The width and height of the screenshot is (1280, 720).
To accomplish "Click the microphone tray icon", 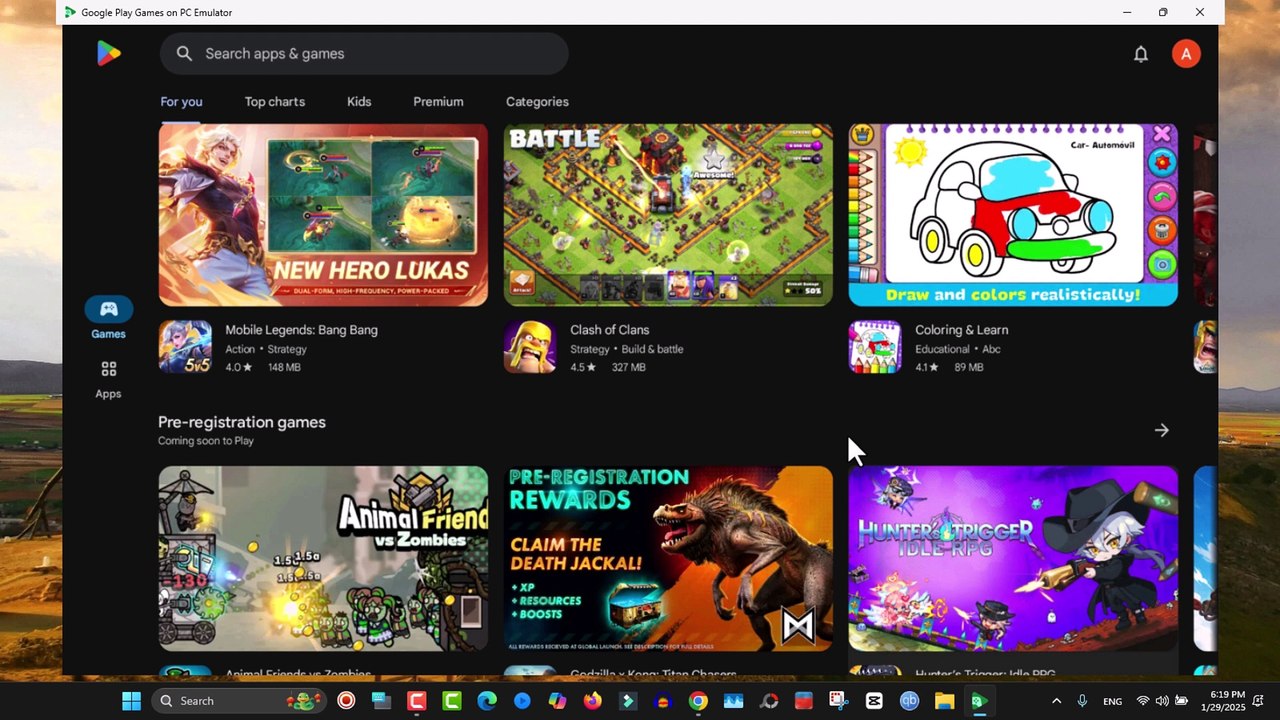I will (x=1082, y=701).
